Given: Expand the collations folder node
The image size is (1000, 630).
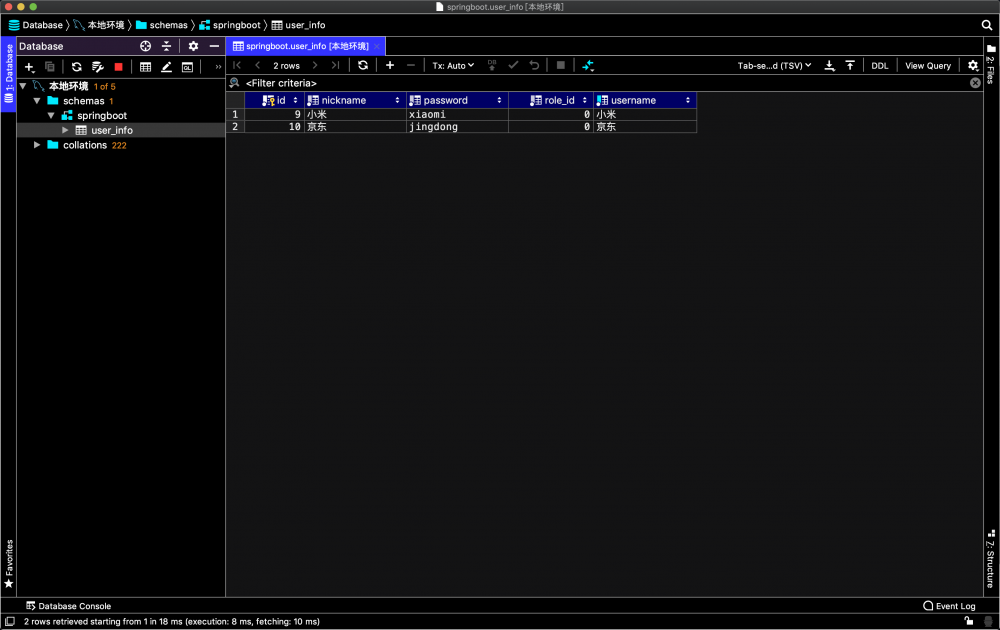Looking at the screenshot, I should 37,145.
